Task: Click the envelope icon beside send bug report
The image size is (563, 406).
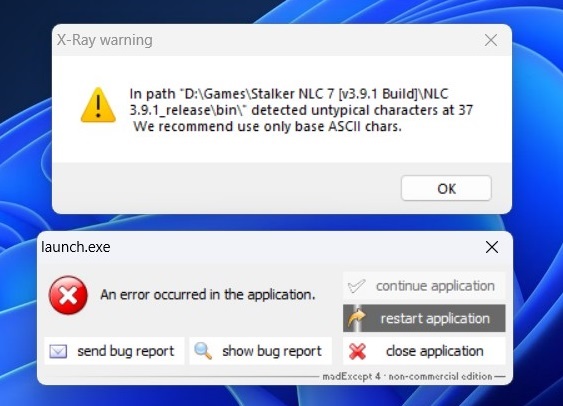Action: pos(58,351)
